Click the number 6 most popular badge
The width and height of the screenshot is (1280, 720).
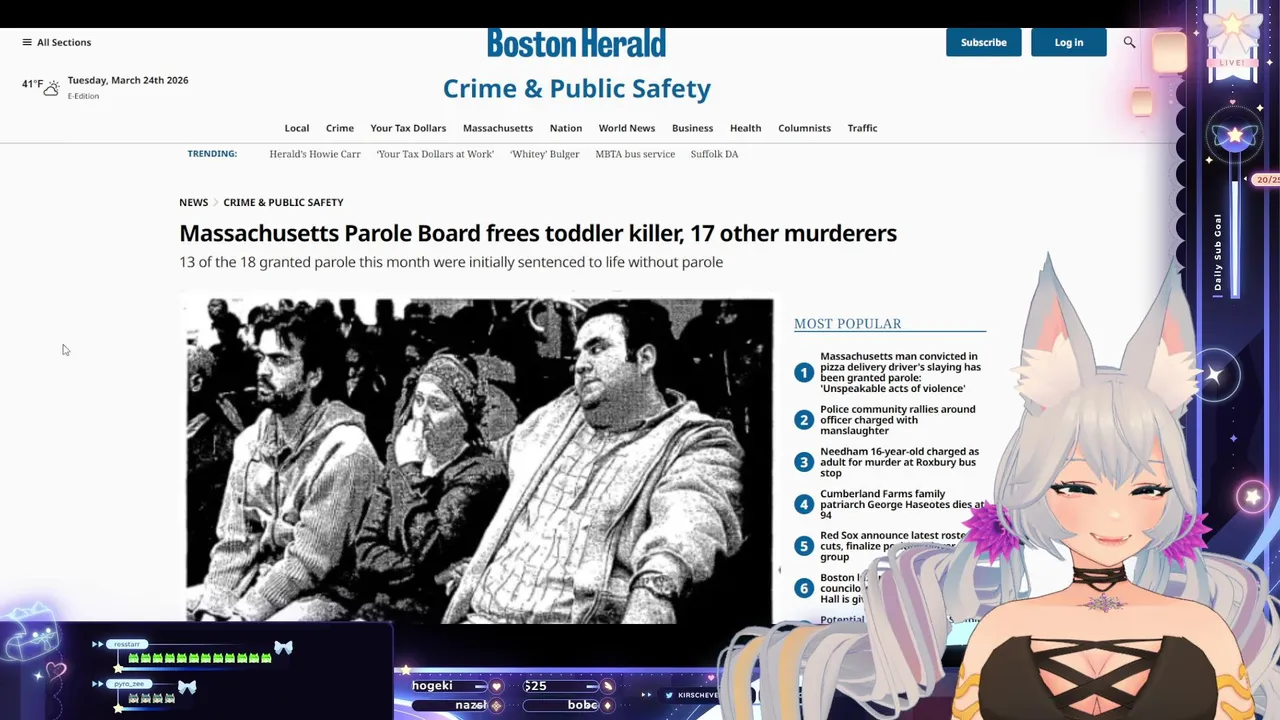point(804,588)
